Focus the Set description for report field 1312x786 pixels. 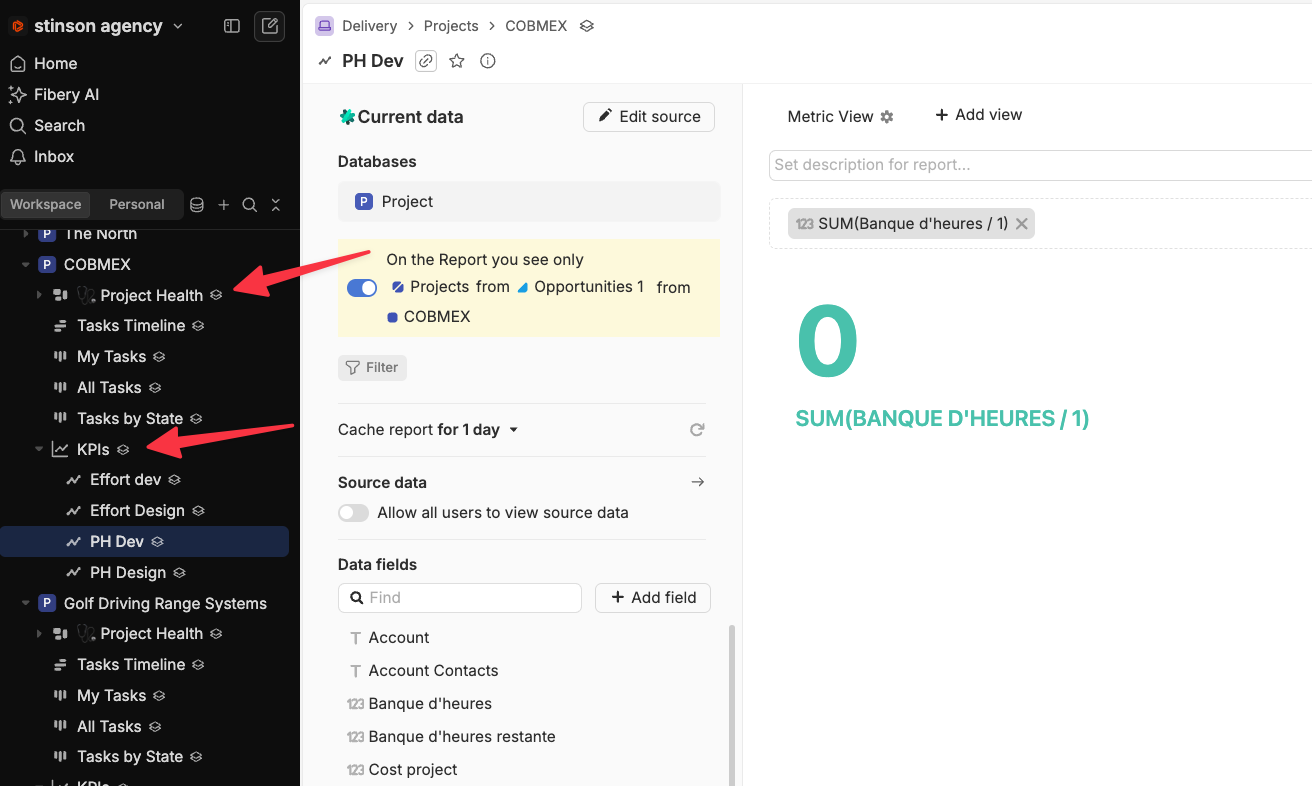[x=1040, y=165]
